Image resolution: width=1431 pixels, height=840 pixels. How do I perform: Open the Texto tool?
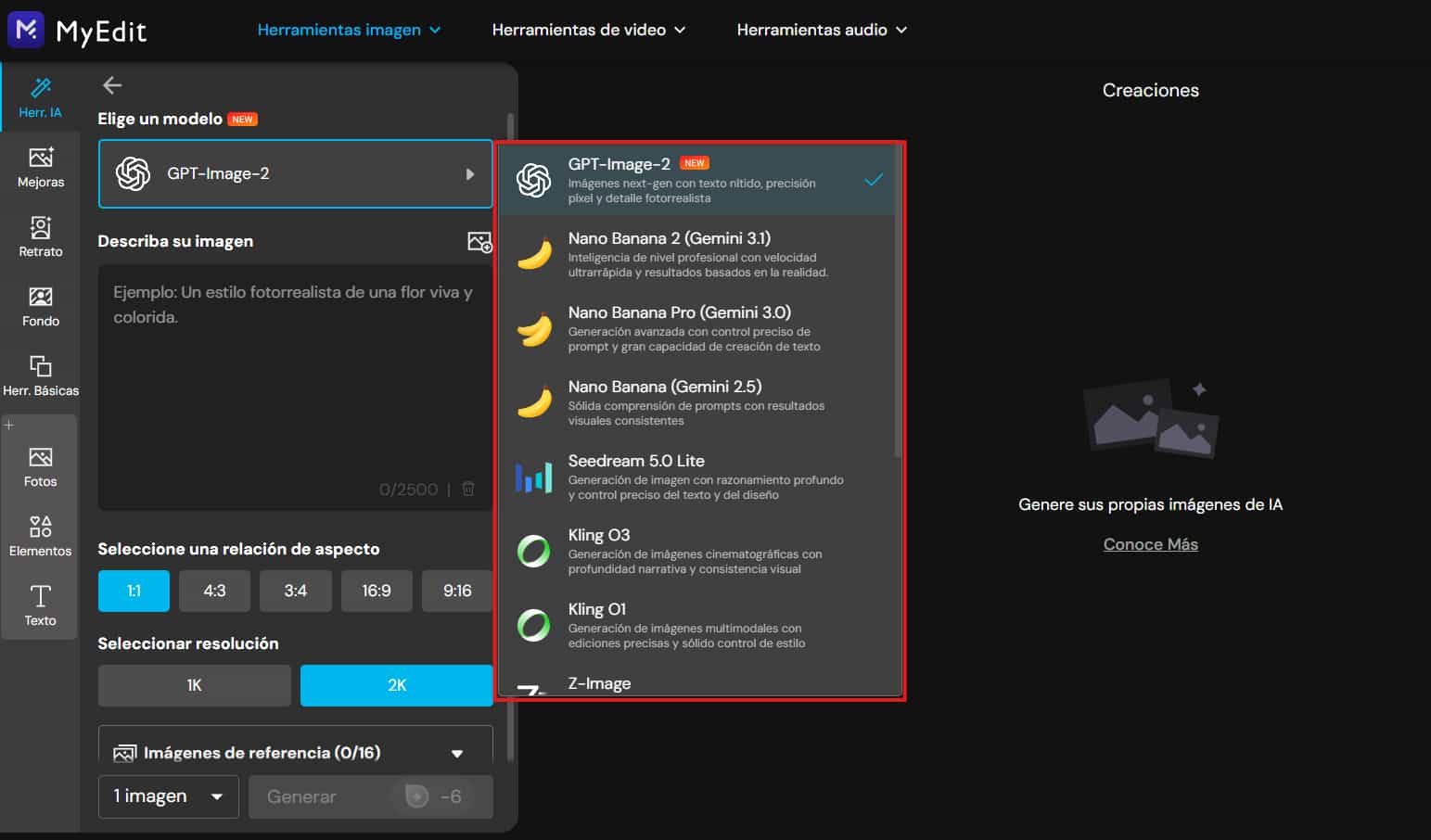40,605
